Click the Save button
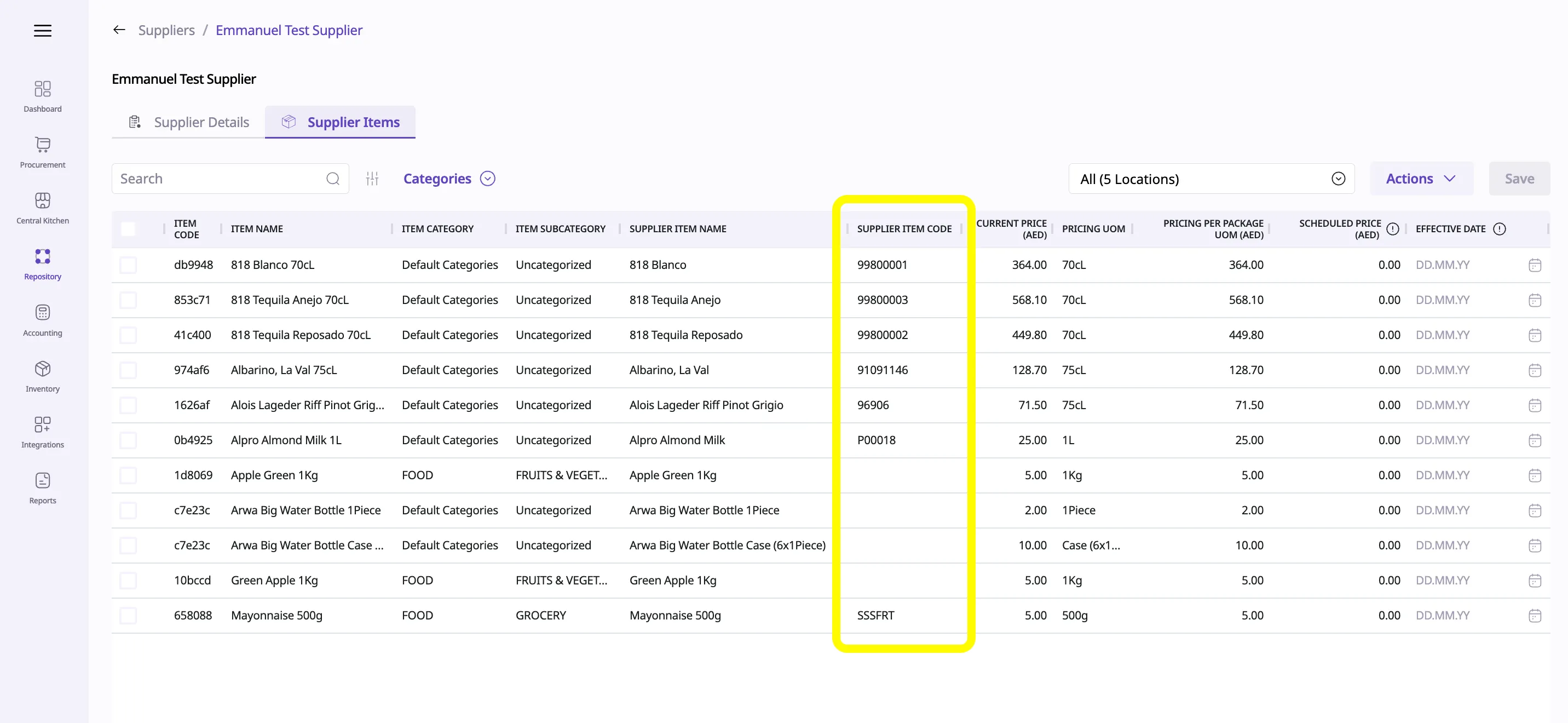 (x=1519, y=179)
